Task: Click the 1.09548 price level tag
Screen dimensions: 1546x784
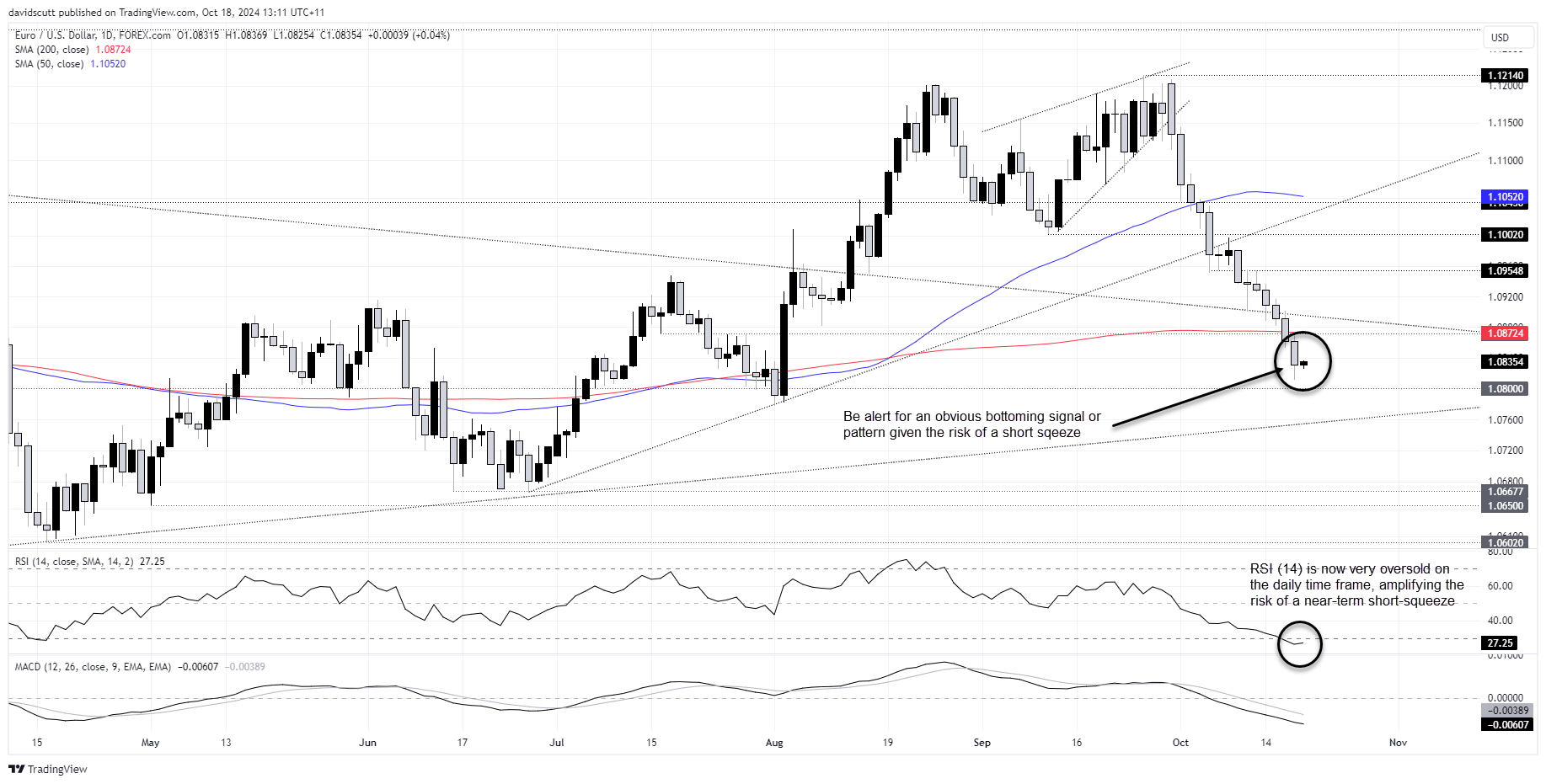Action: coord(1505,270)
